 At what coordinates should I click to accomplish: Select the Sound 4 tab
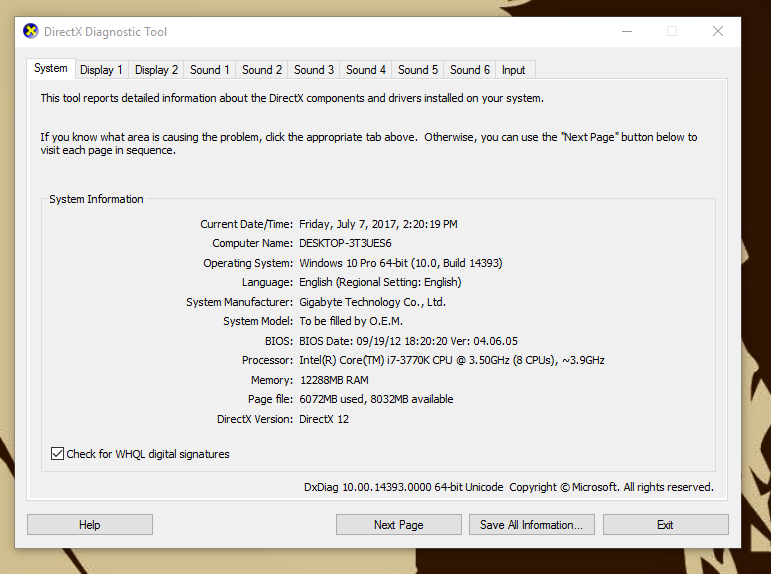366,70
